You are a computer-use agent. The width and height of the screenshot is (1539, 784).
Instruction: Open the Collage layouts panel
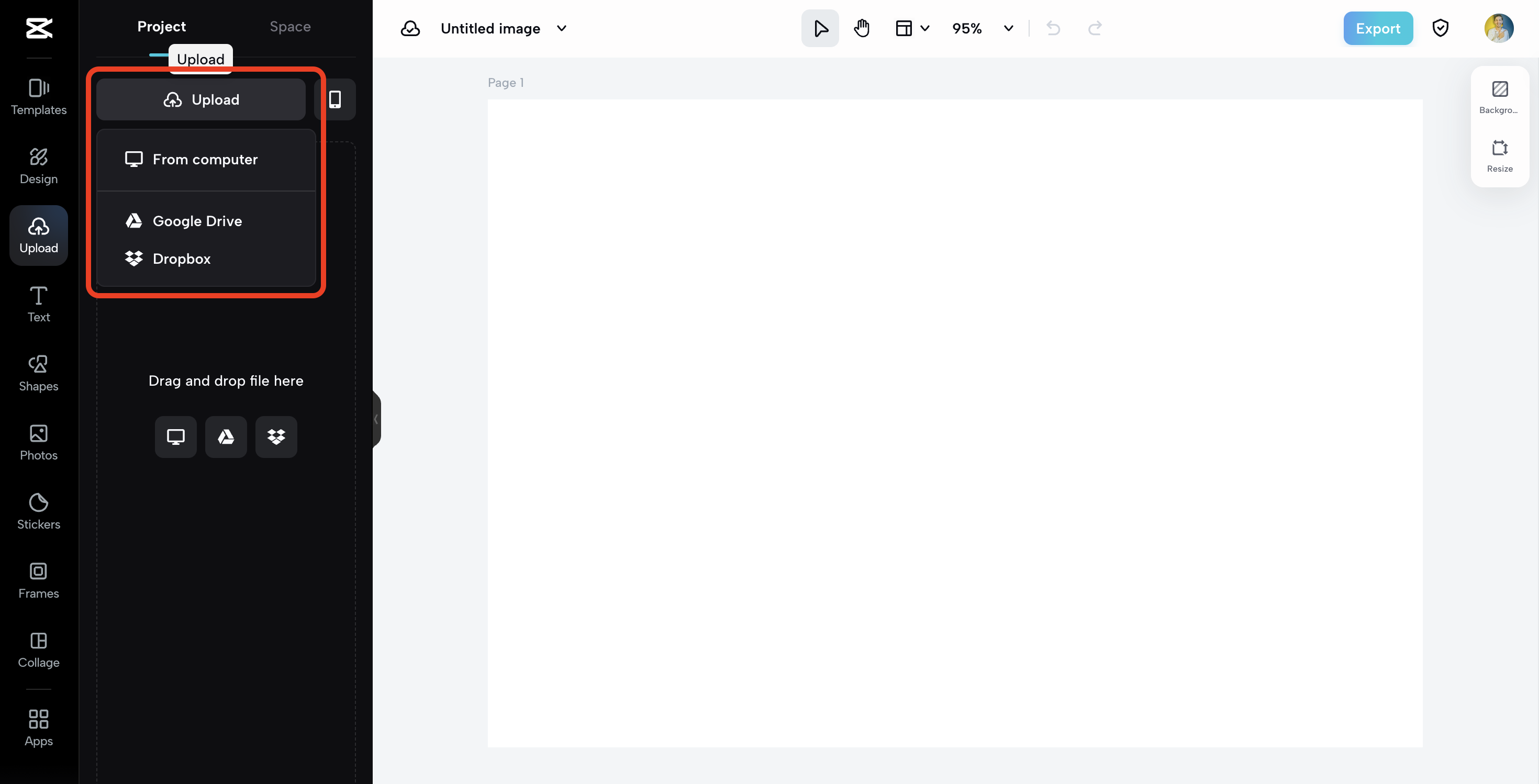39,649
